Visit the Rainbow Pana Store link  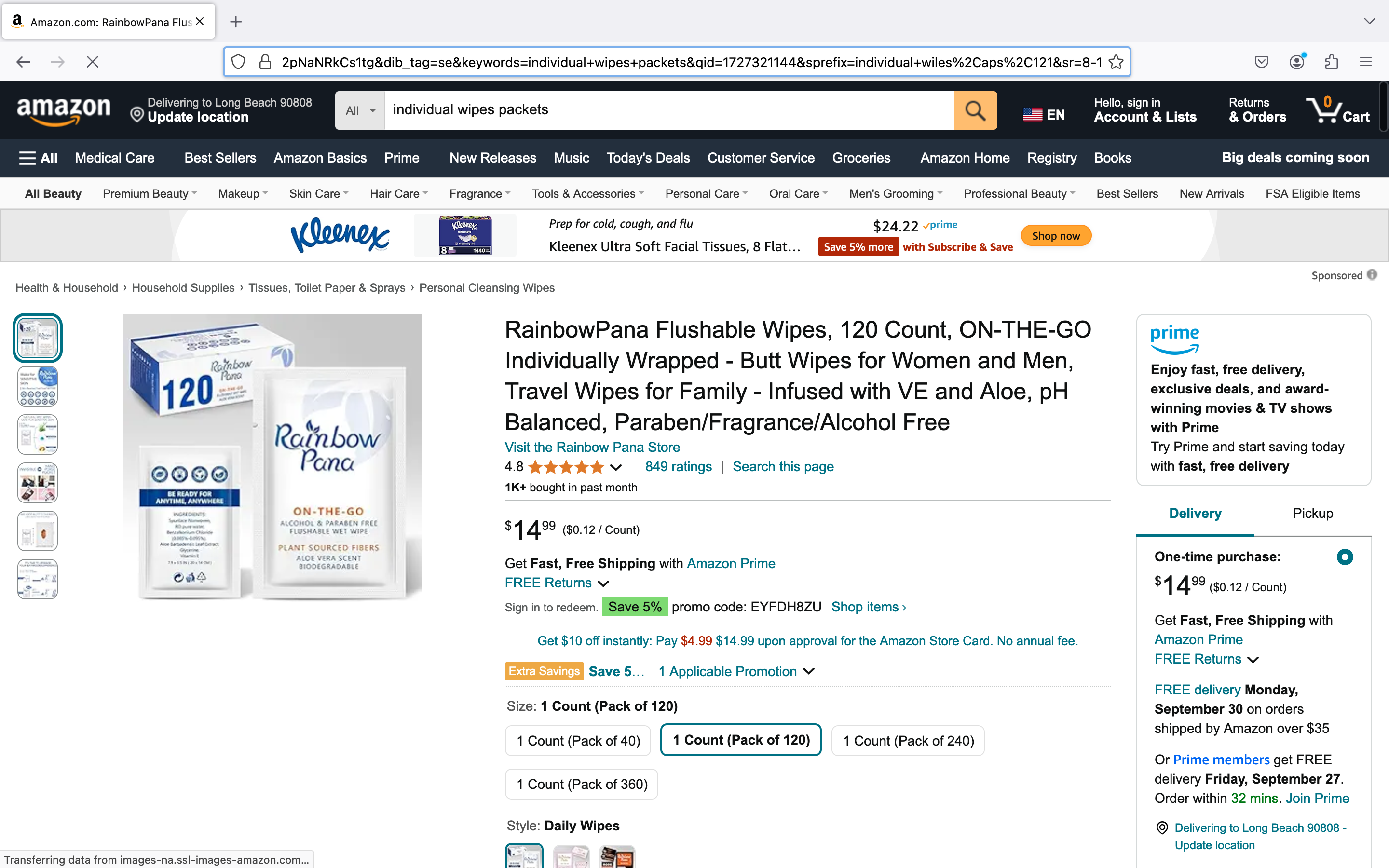coord(592,447)
